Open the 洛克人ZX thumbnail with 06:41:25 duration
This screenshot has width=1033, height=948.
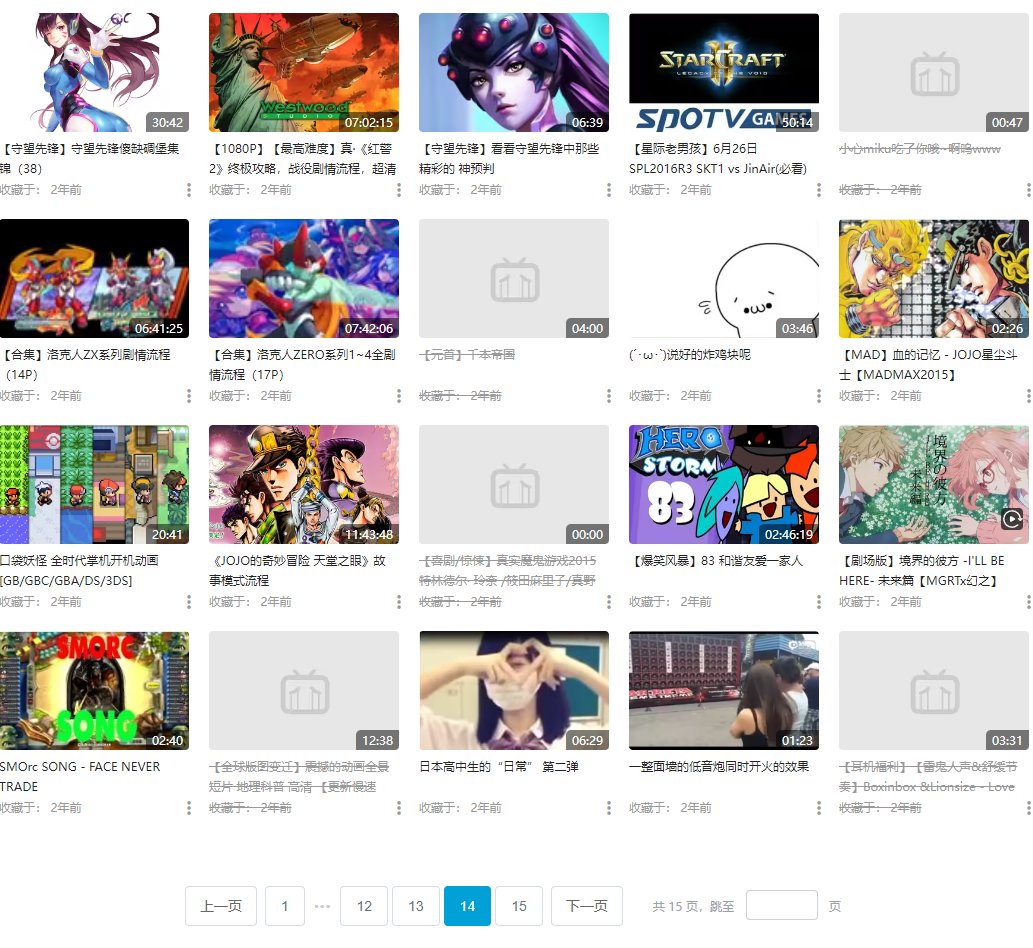click(x=94, y=279)
